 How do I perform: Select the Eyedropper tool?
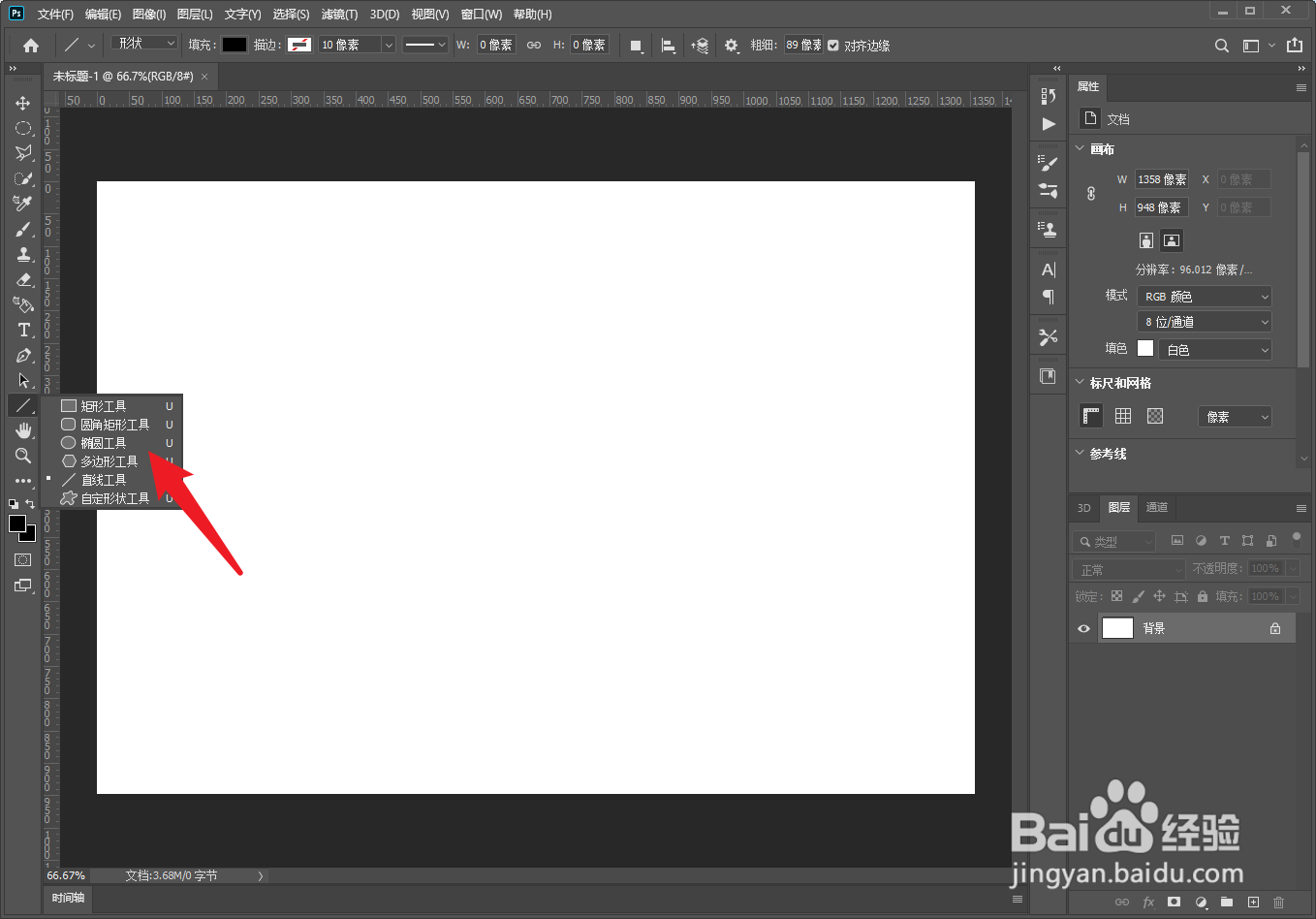pyautogui.click(x=23, y=204)
